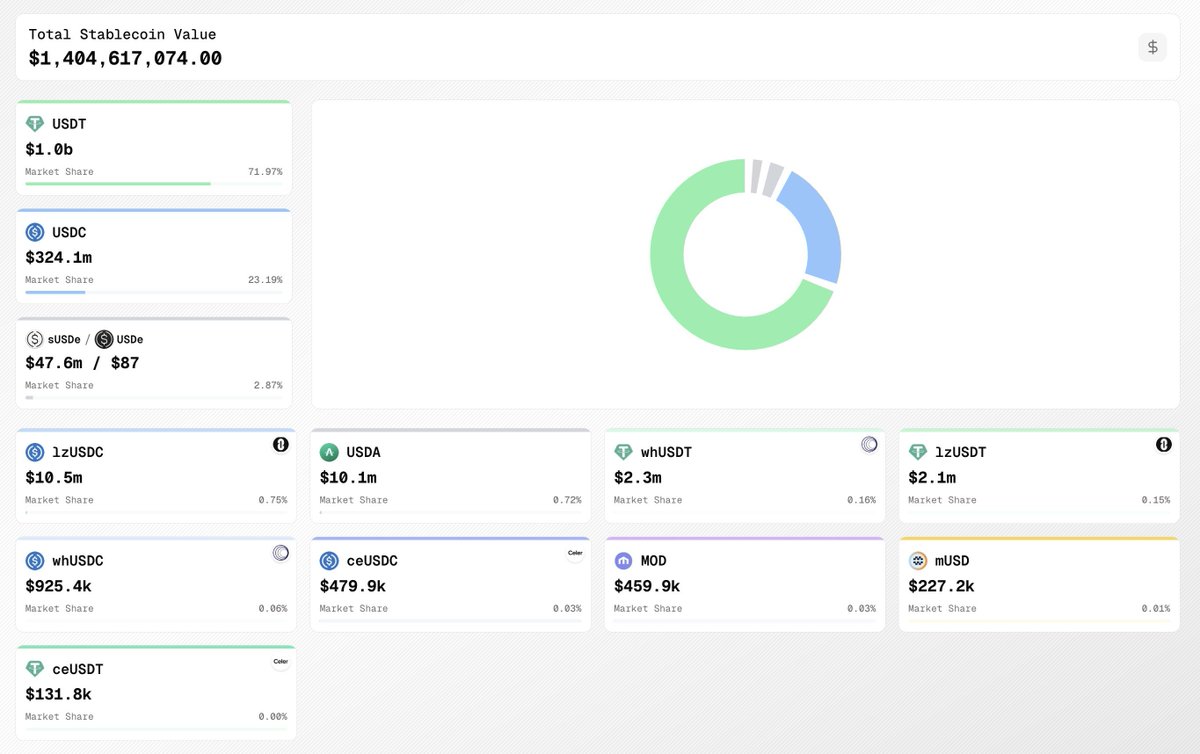The image size is (1200, 754).
Task: Click the whUSDC card title text
Action: coord(78,561)
